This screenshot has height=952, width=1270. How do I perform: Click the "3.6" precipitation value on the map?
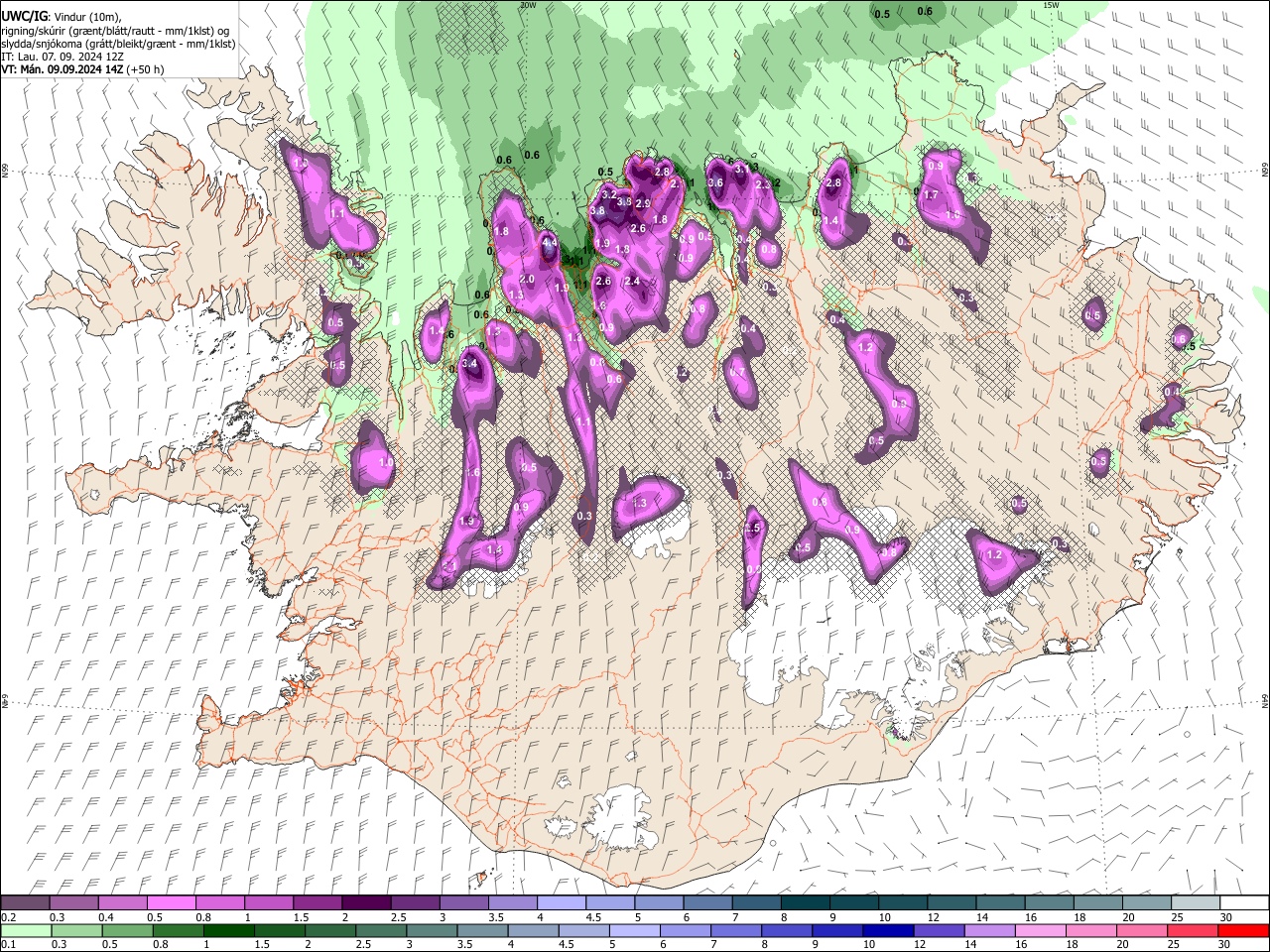pos(715,182)
